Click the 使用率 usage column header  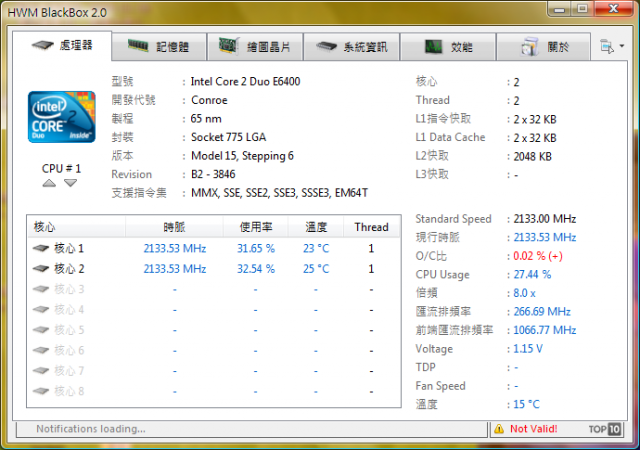click(x=256, y=227)
